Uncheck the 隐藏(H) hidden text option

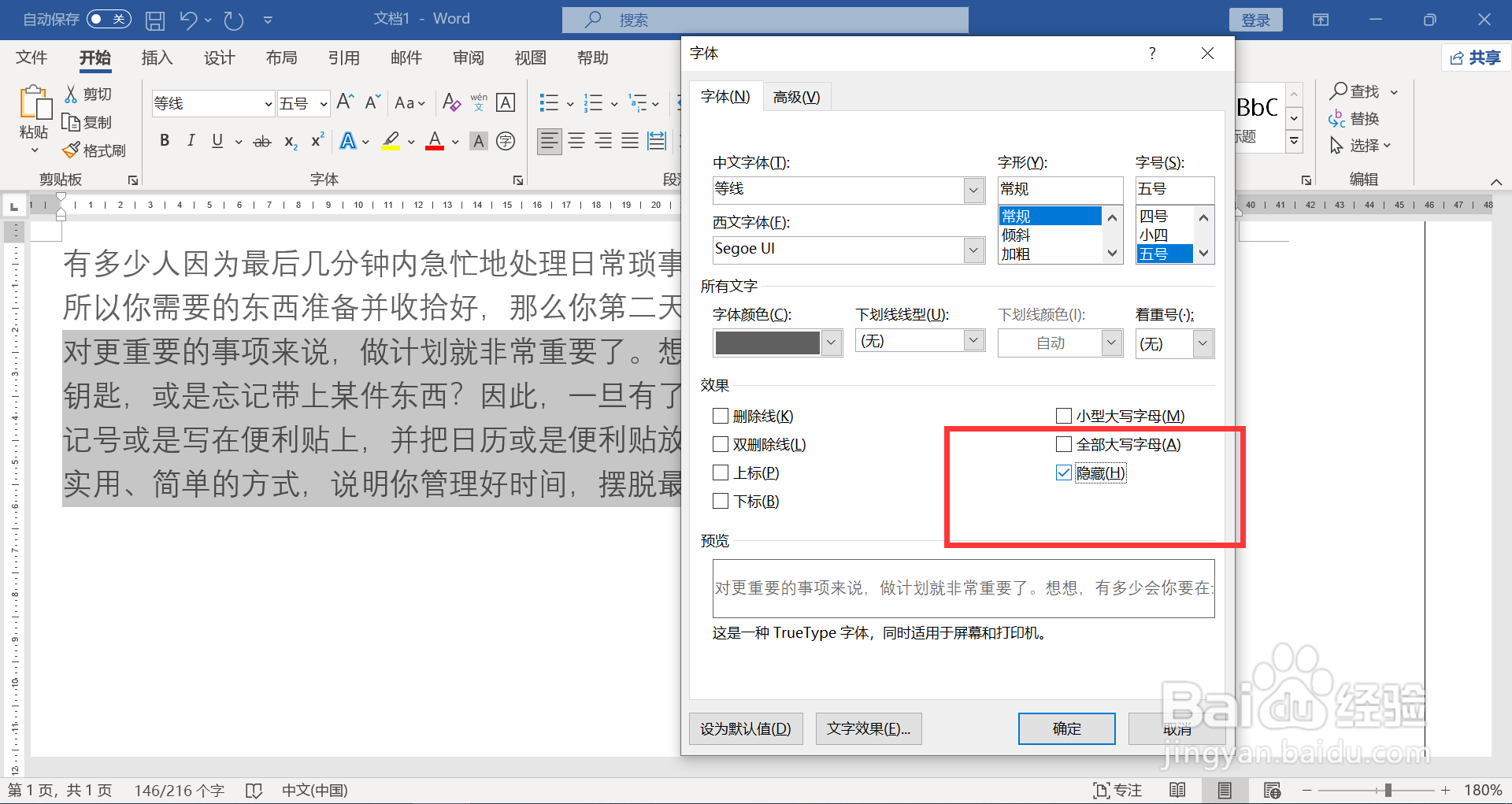click(x=1064, y=472)
